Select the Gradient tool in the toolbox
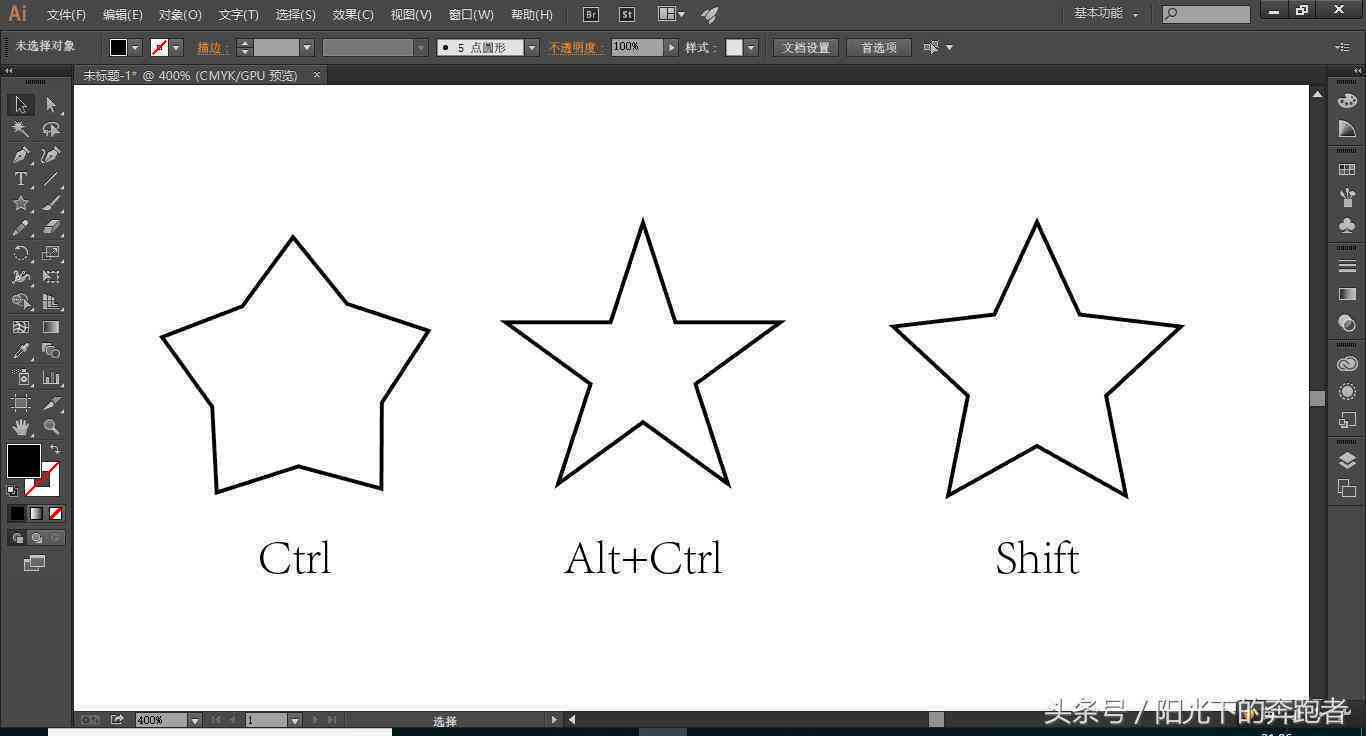The height and width of the screenshot is (736, 1366). coord(51,327)
